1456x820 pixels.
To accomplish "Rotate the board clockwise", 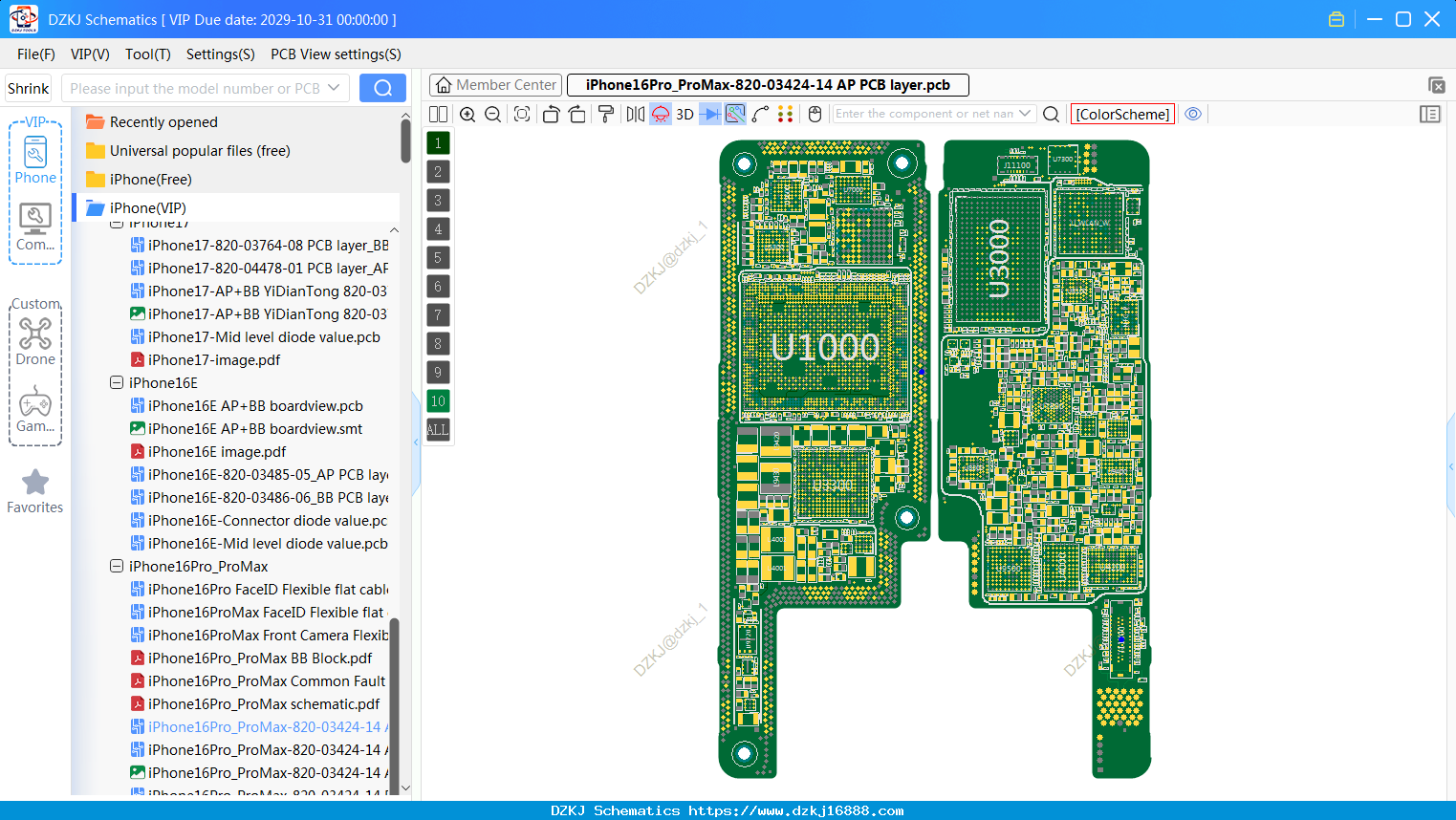I will pyautogui.click(x=577, y=114).
